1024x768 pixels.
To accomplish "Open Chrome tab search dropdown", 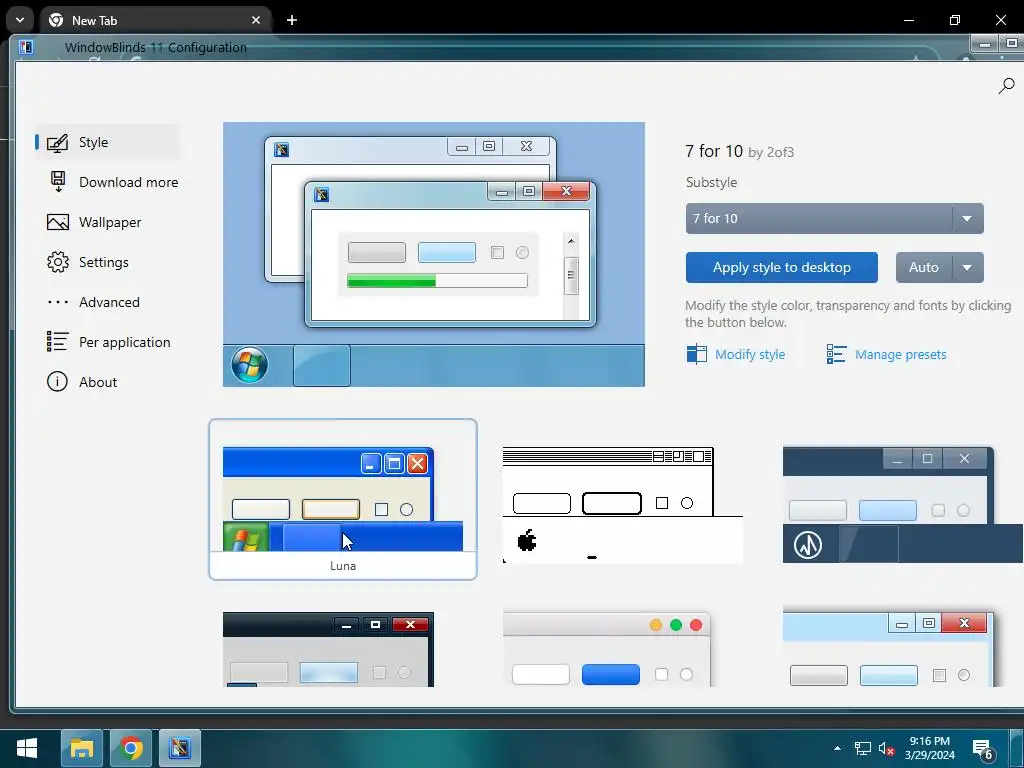I will [x=20, y=20].
